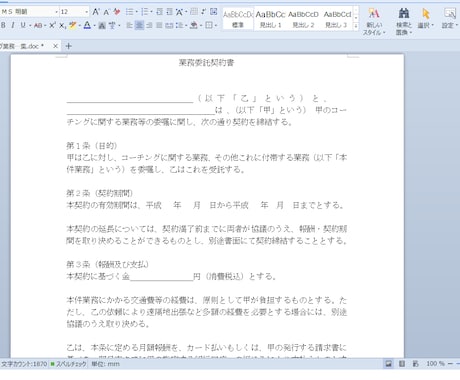Expand the styles gallery list

click(x=356, y=26)
